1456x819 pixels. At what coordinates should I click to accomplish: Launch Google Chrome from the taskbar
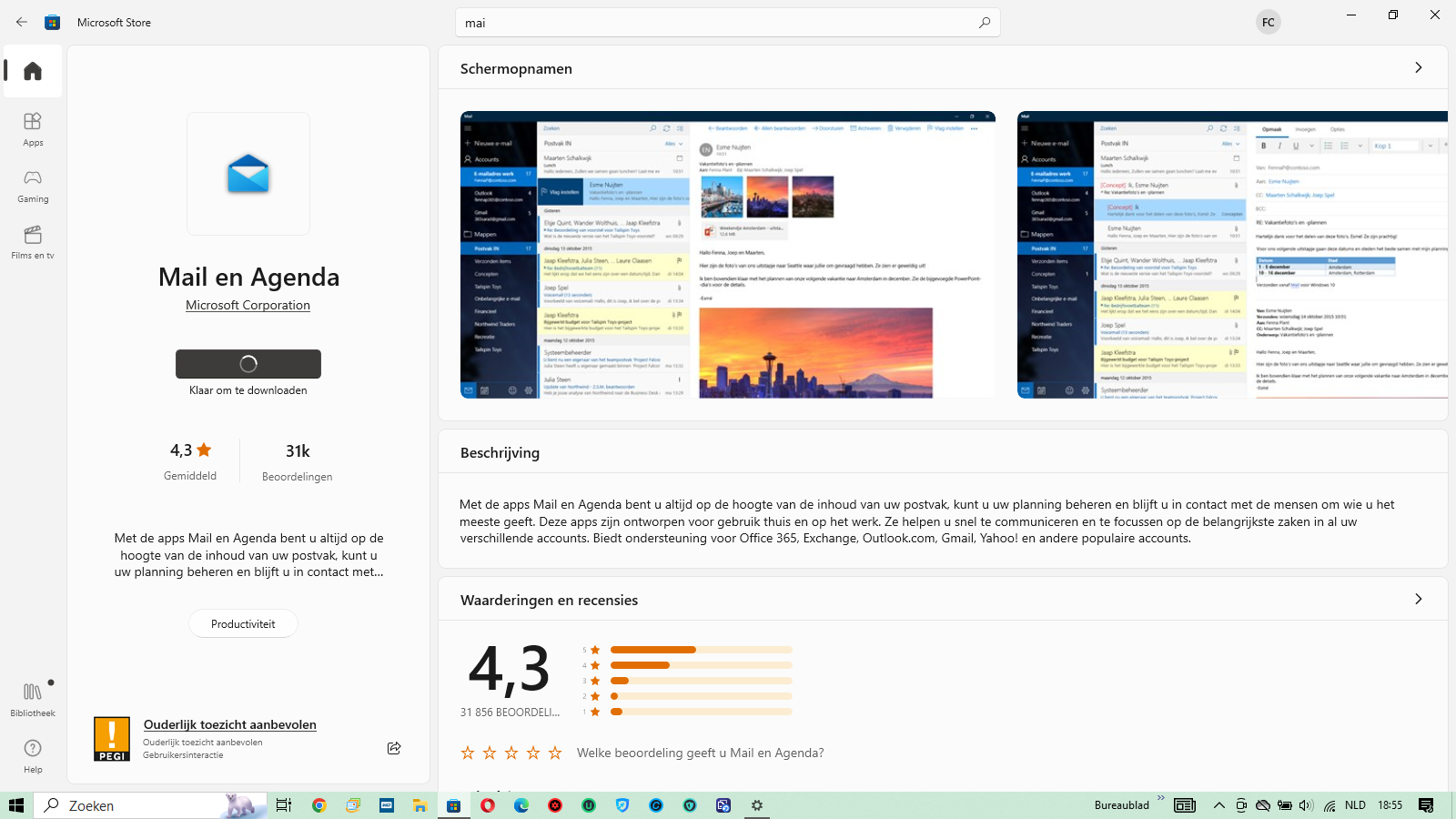(x=318, y=805)
